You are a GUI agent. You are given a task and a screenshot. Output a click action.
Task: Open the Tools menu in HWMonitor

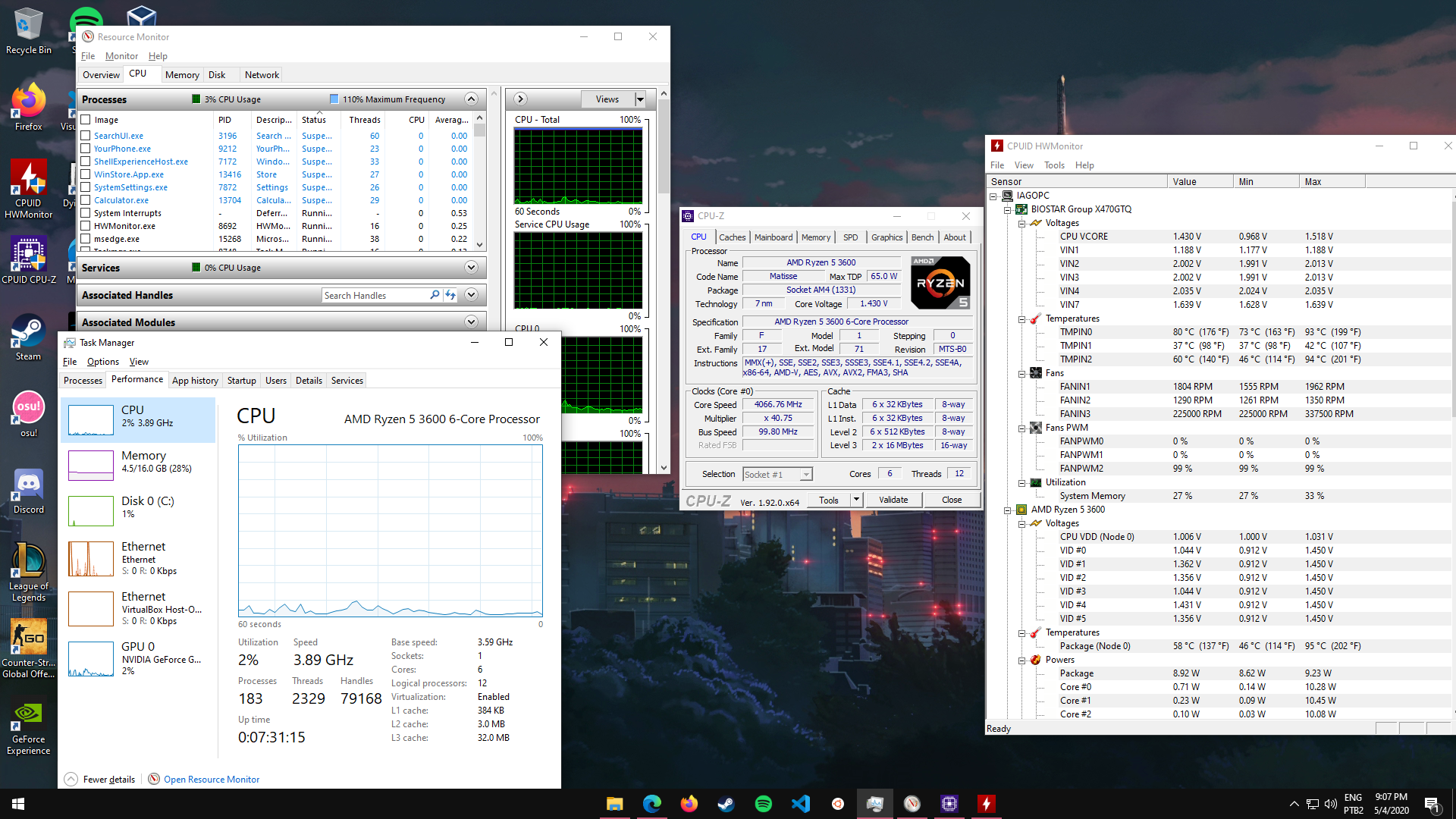[x=1054, y=165]
